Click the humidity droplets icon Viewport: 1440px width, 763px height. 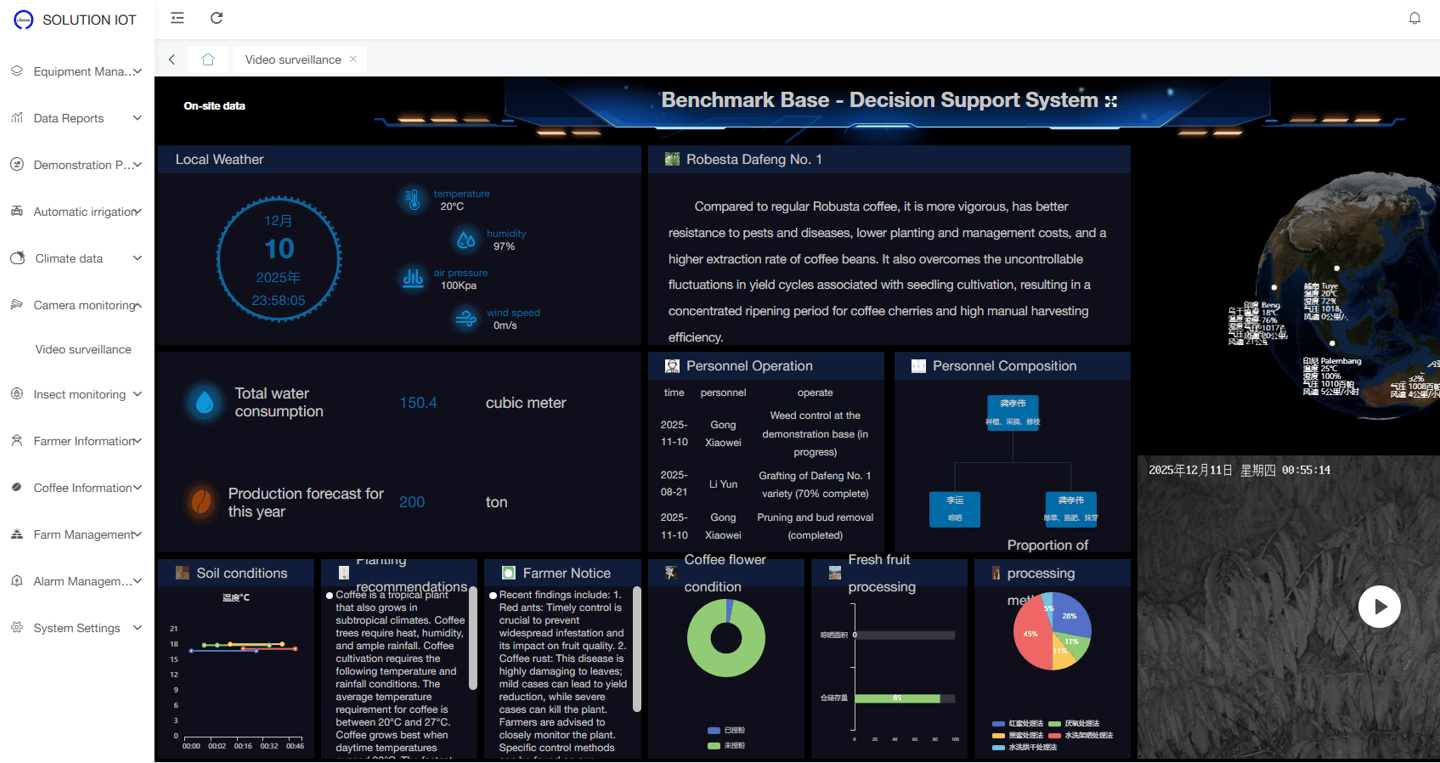tap(466, 239)
